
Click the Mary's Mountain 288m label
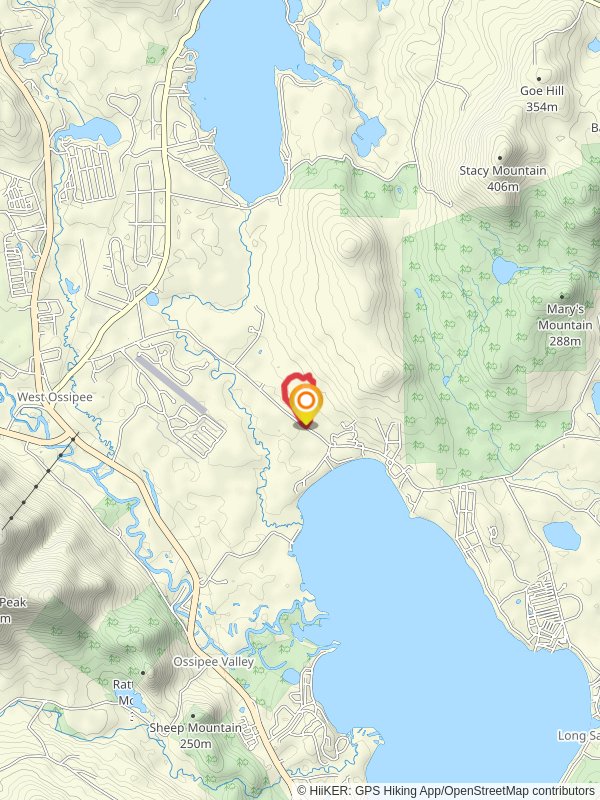pos(565,325)
